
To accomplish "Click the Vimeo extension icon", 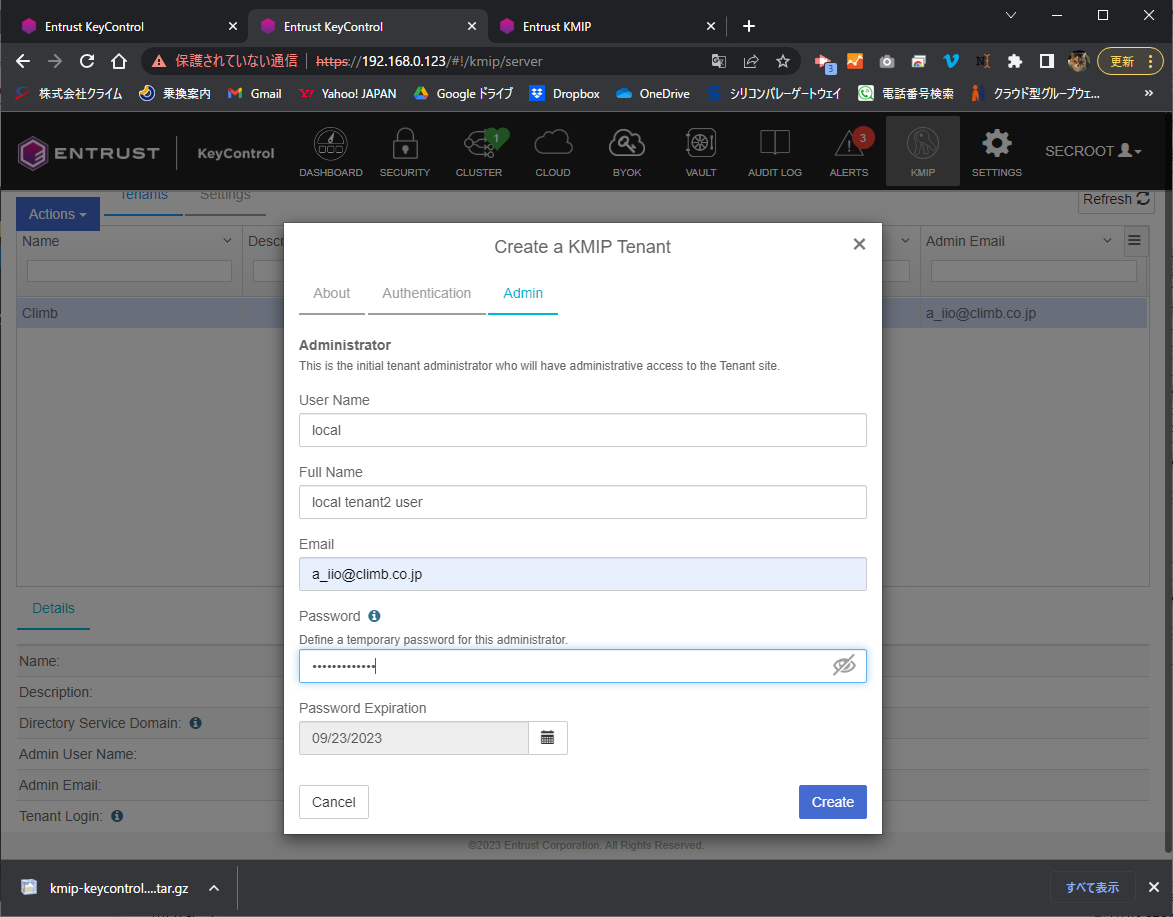I will (951, 61).
